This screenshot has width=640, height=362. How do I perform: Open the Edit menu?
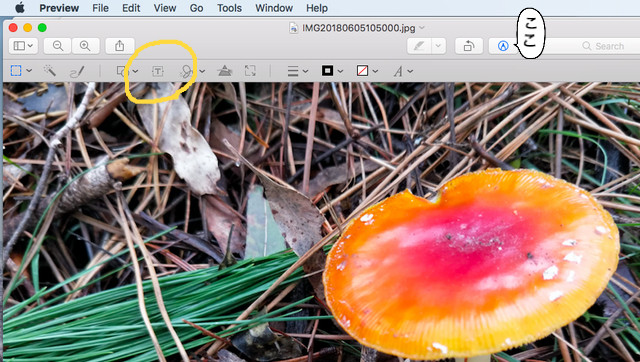(x=131, y=8)
